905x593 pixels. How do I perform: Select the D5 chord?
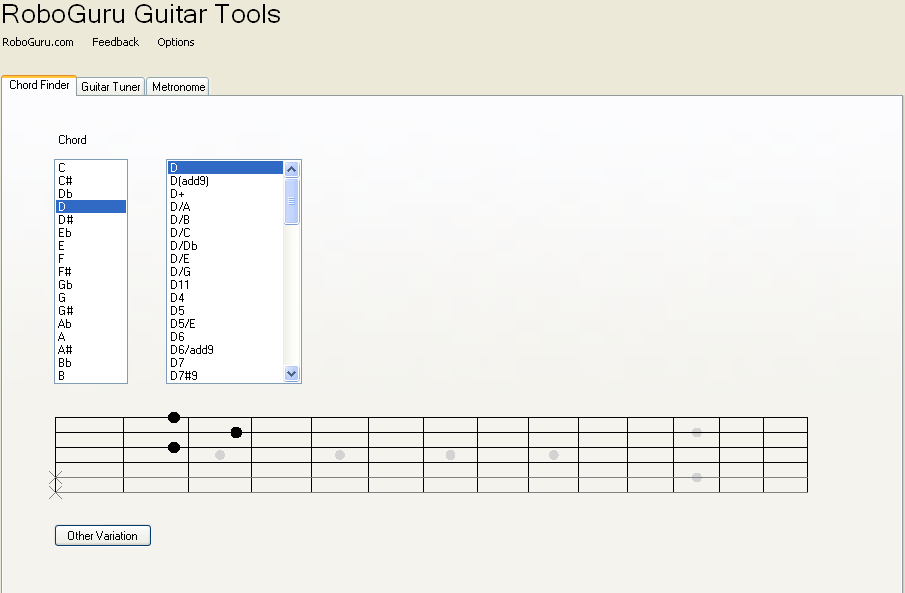(226, 311)
